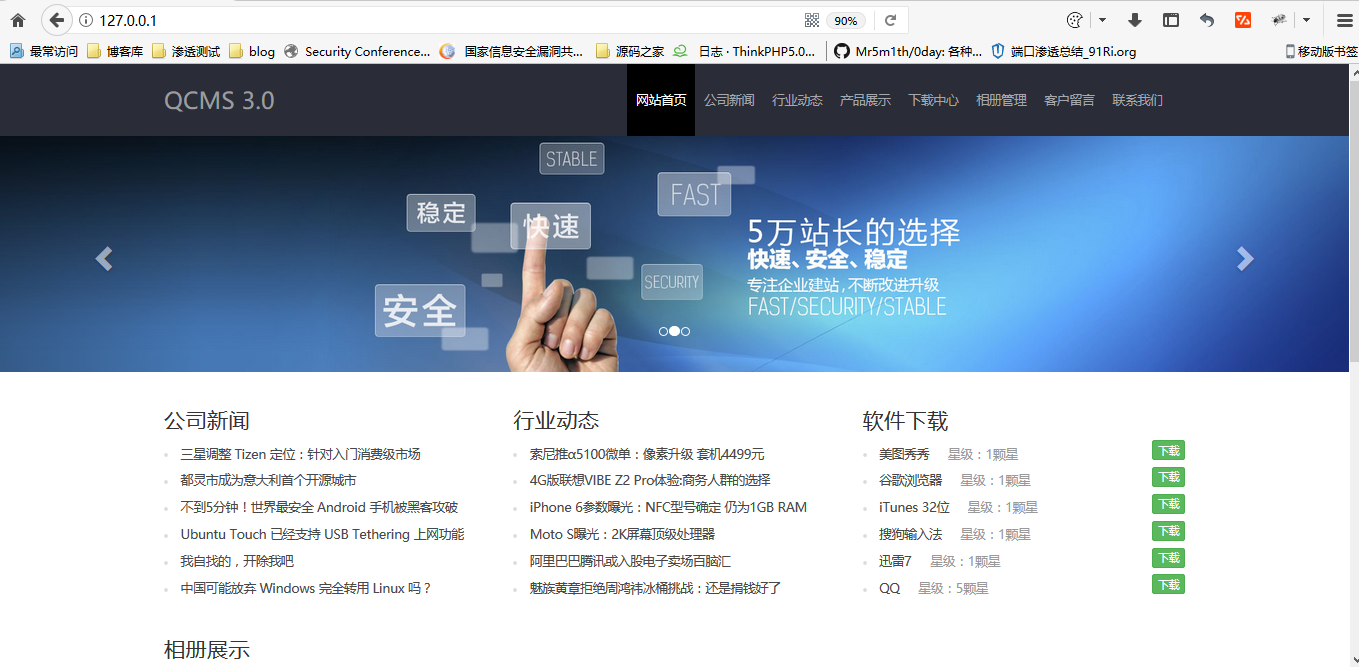Switch to the 产品展示 navigation tab
The width and height of the screenshot is (1359, 667).
pos(865,100)
